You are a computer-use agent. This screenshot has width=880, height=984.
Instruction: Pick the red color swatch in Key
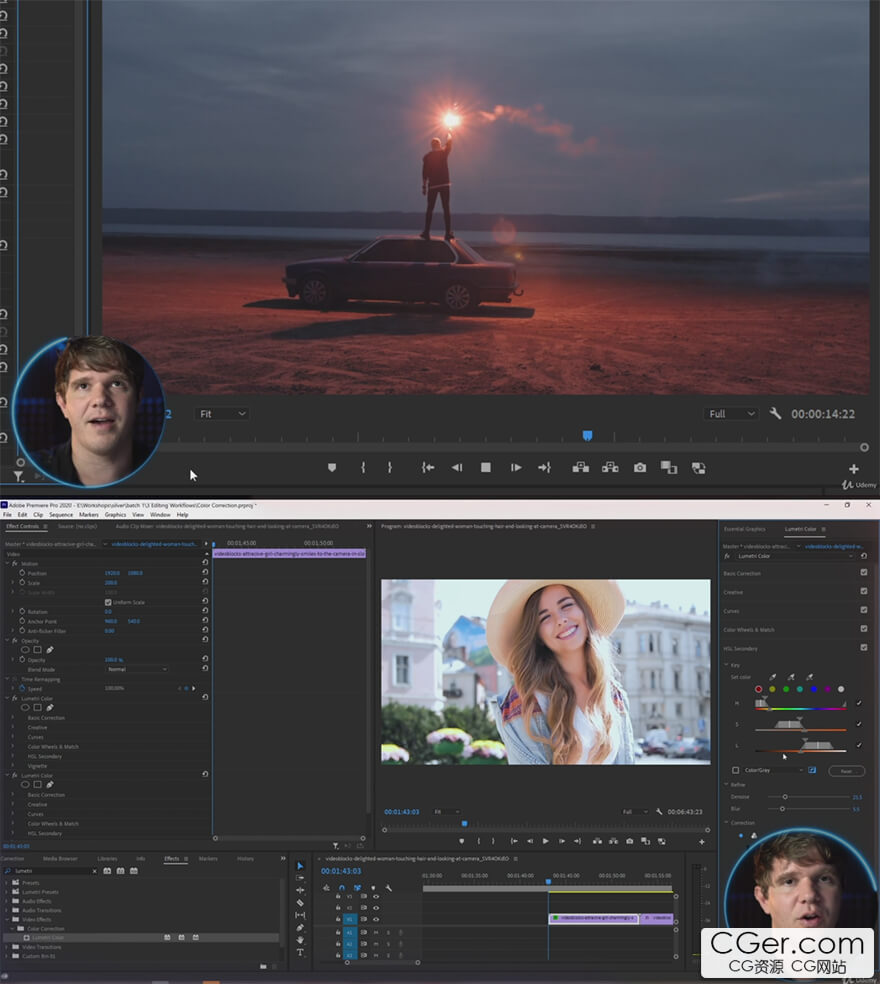[759, 689]
